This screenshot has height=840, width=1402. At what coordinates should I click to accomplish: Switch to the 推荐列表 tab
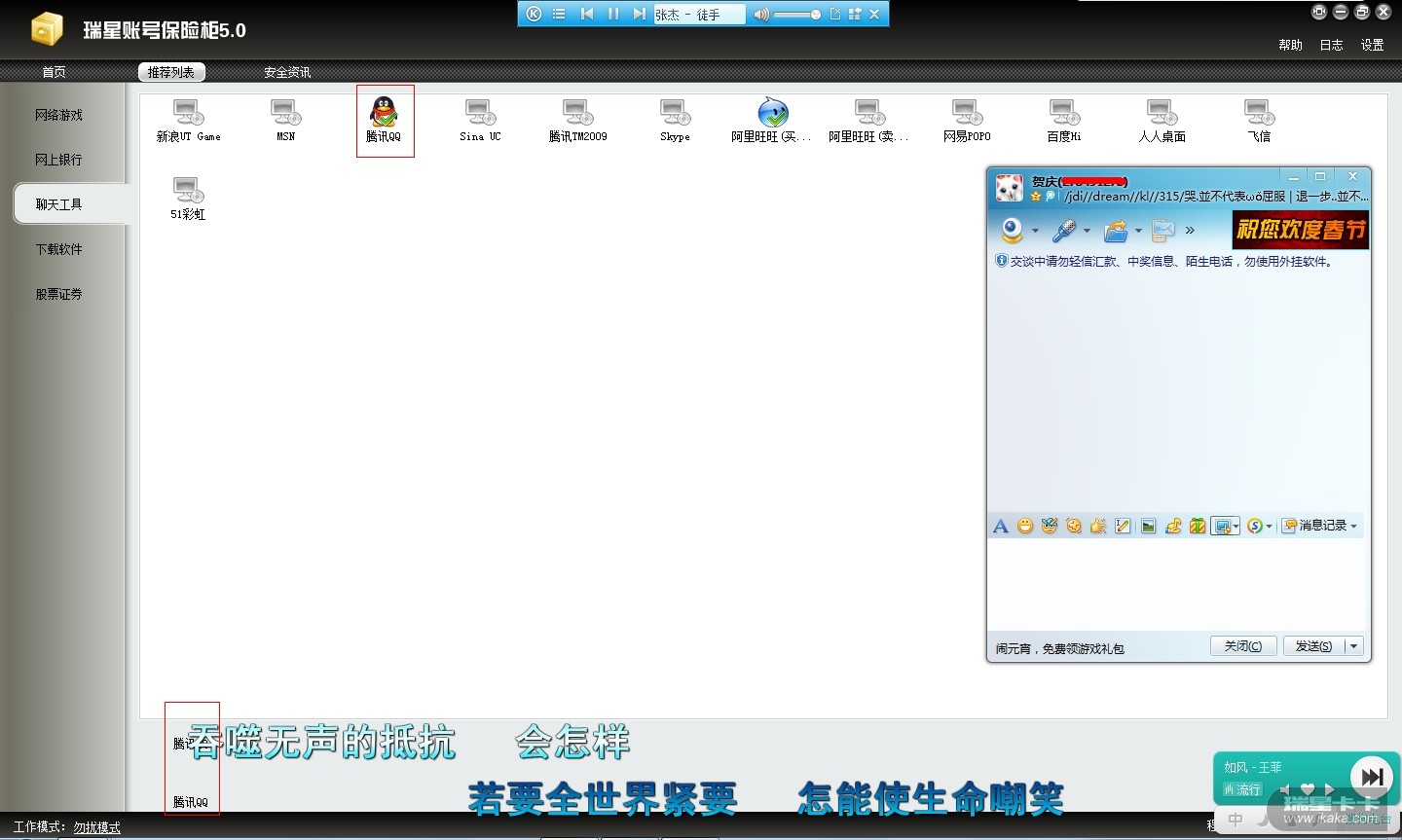(x=171, y=72)
